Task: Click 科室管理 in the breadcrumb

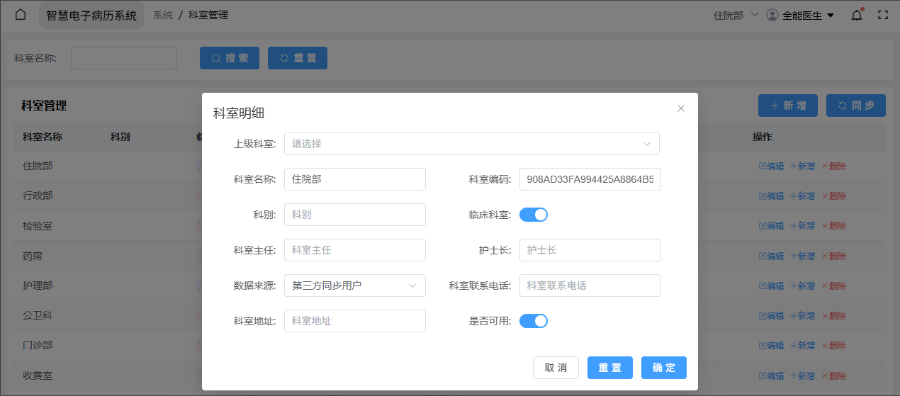Action: click(x=208, y=15)
